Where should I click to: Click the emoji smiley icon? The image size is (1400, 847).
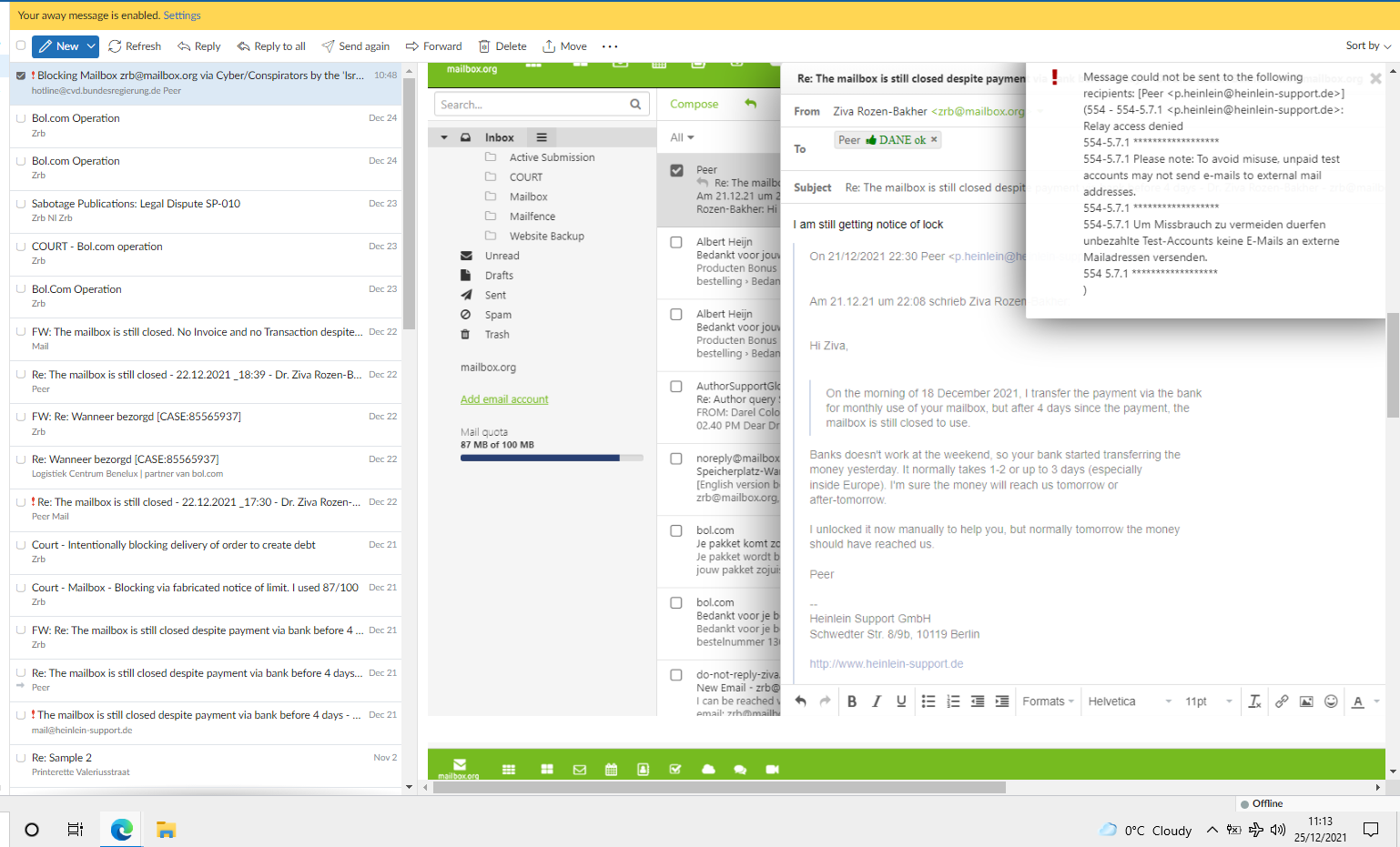(x=1331, y=701)
